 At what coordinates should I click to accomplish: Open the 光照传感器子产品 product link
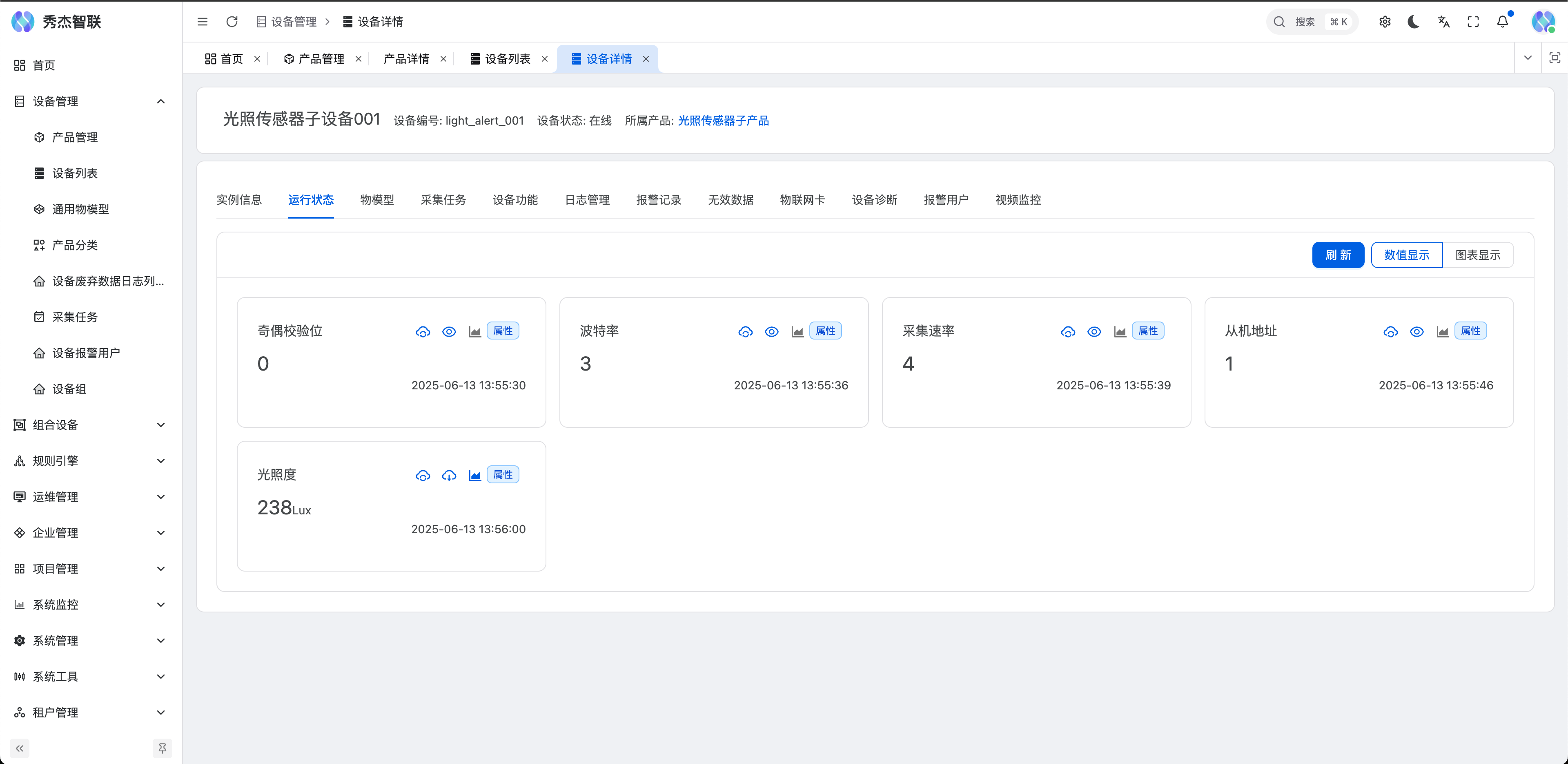723,120
